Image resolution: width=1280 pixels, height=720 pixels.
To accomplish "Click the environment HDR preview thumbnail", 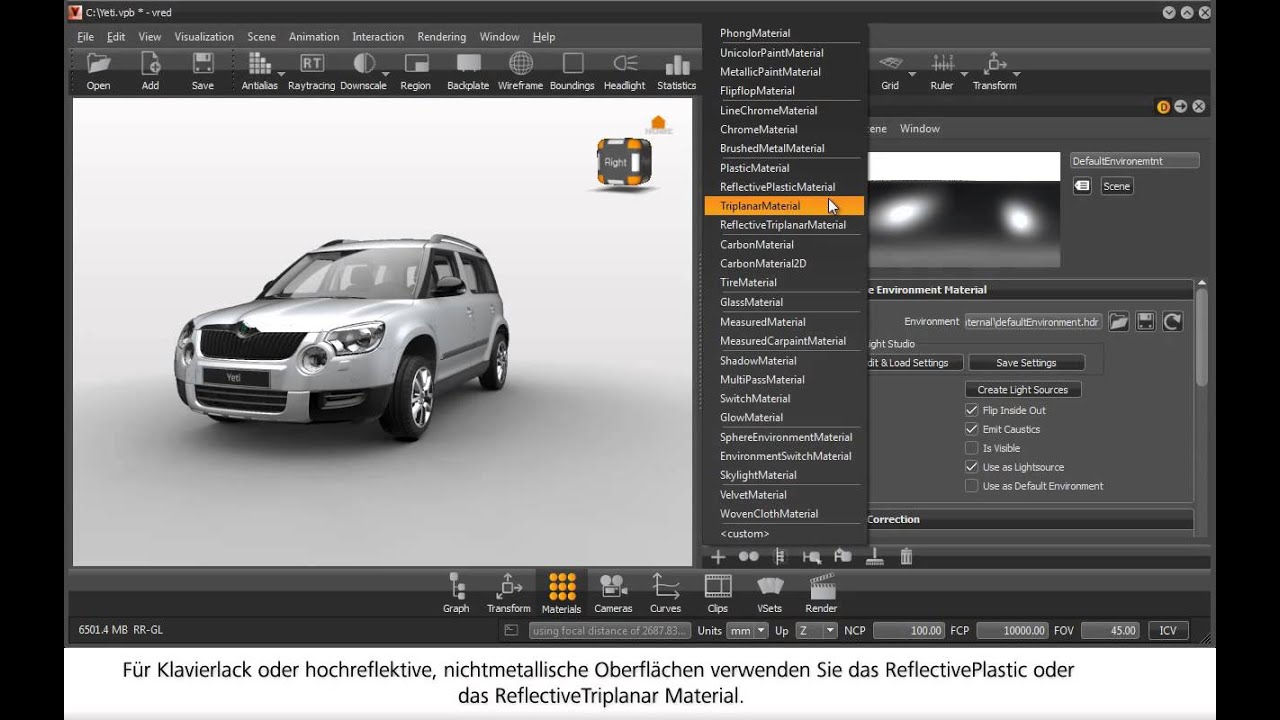I will [x=963, y=209].
